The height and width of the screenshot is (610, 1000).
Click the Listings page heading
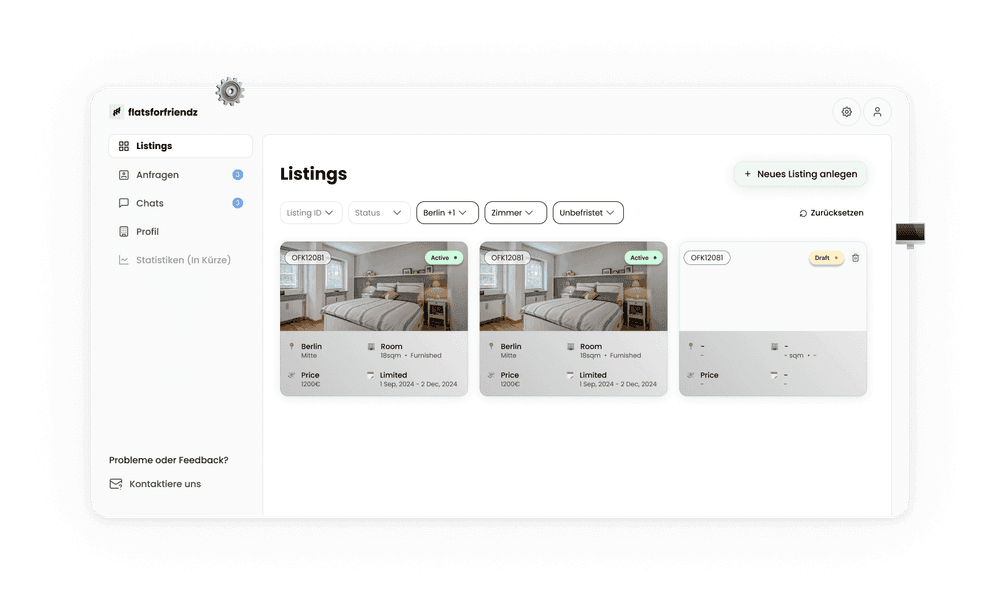pos(313,174)
